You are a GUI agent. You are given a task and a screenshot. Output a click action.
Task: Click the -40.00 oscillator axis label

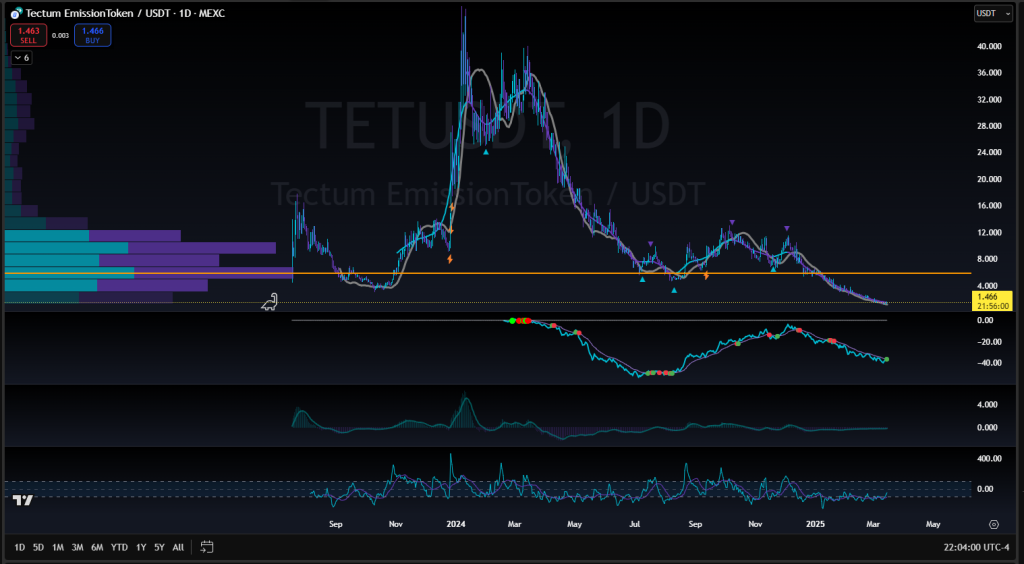(x=990, y=363)
